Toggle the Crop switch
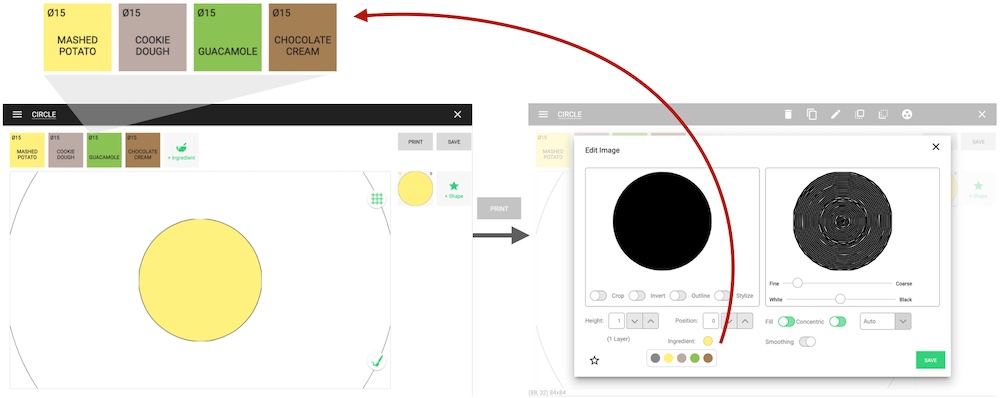1000x398 pixels. (x=598, y=295)
